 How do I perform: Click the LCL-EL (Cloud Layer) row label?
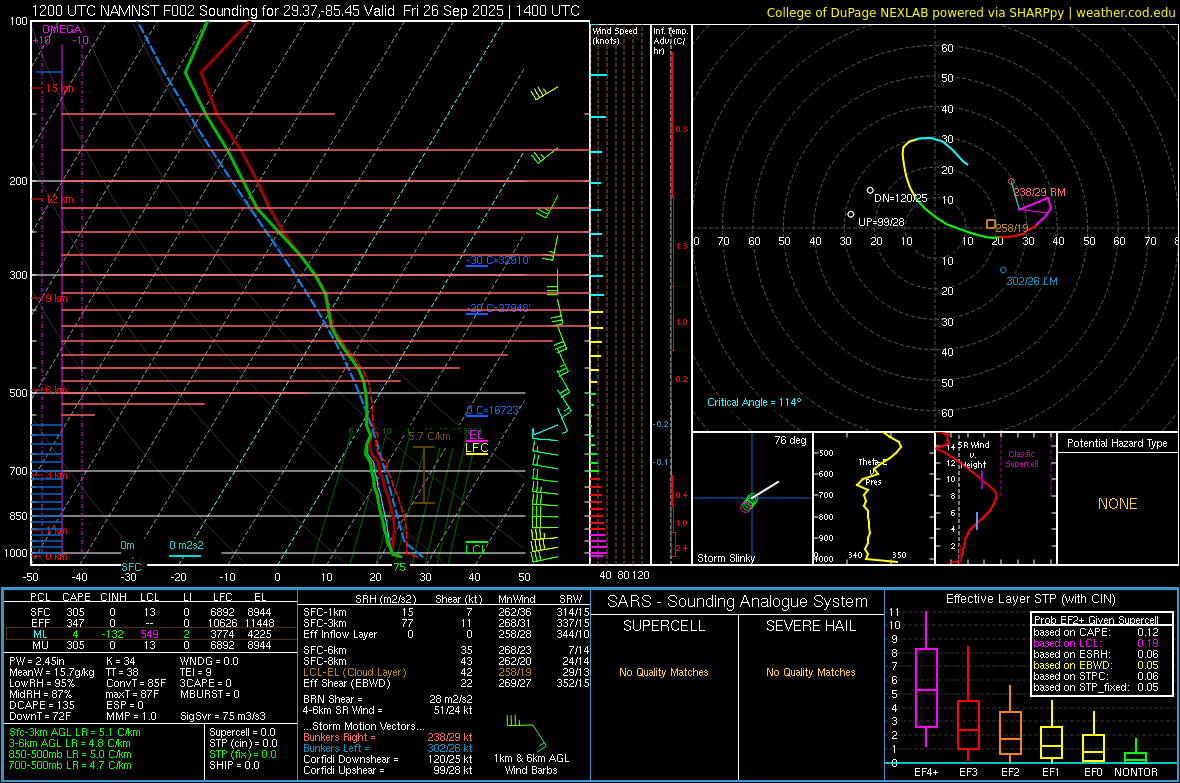coord(354,672)
